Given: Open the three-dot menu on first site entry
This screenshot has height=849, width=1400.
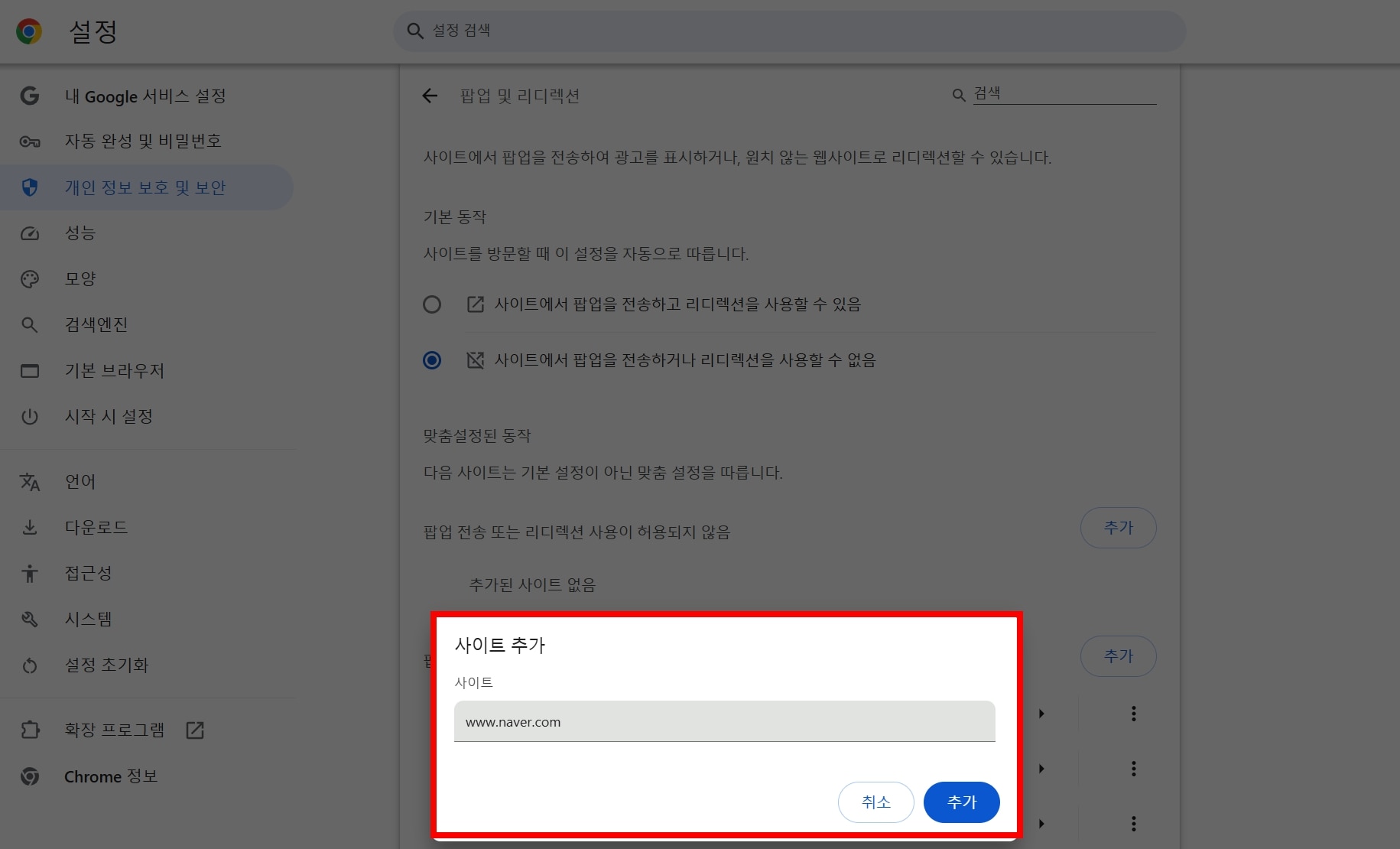Looking at the screenshot, I should [x=1133, y=714].
